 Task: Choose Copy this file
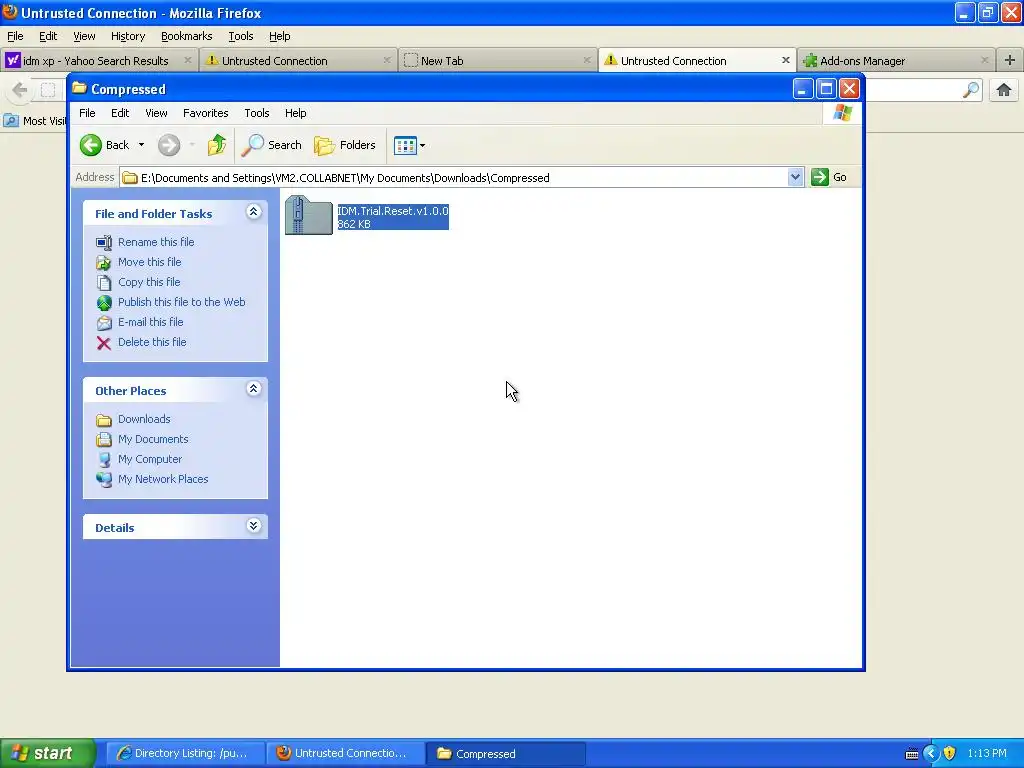point(149,282)
